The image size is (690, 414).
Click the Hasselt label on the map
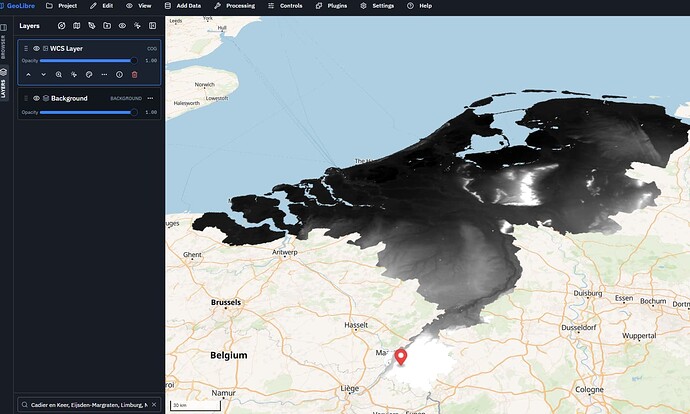[x=356, y=325]
